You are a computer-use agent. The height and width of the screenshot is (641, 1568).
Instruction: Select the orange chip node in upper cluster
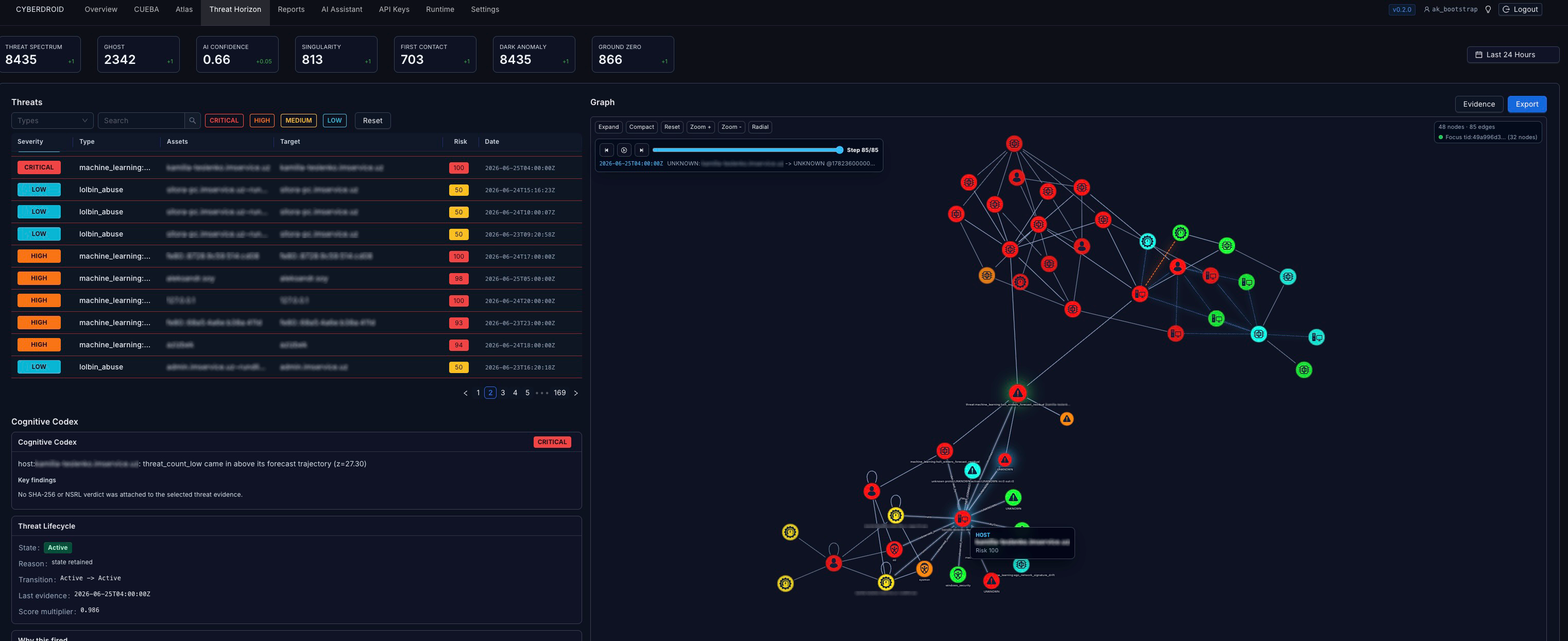pos(986,275)
